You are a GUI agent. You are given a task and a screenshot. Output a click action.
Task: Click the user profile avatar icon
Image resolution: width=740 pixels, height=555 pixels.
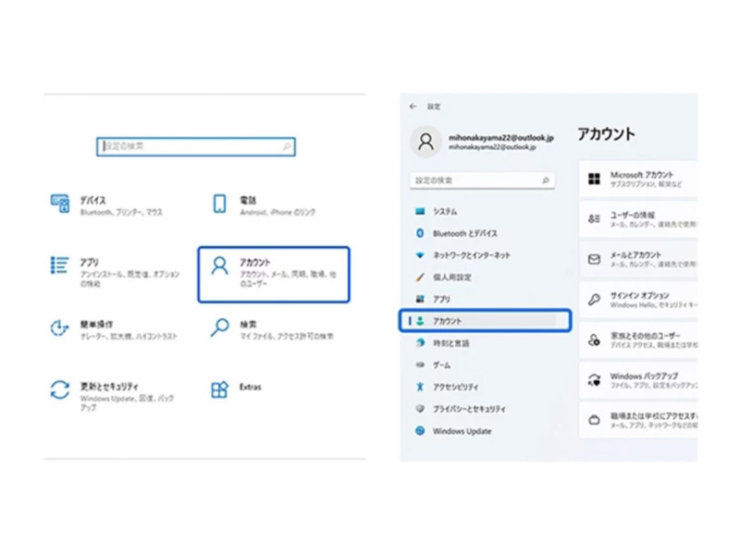click(427, 141)
